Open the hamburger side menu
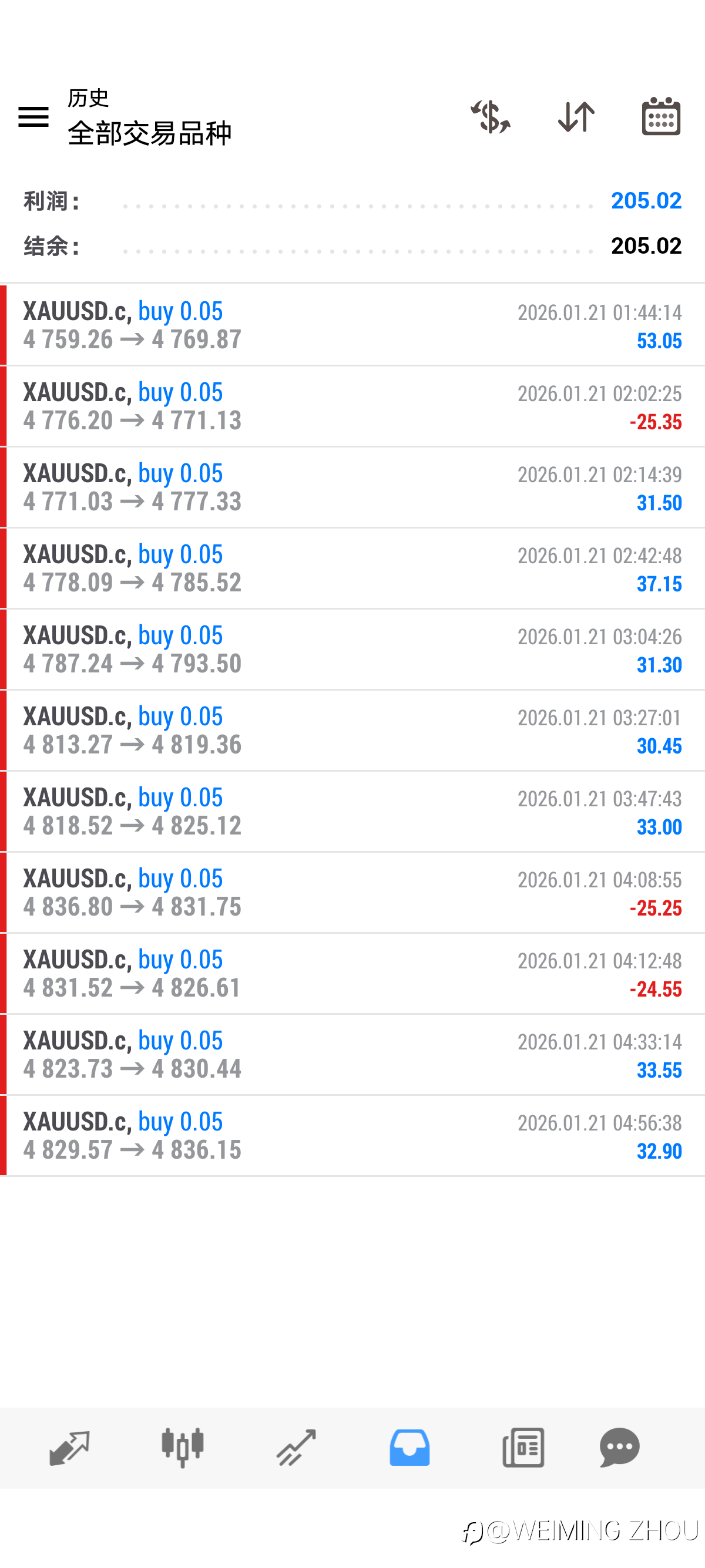Viewport: 705px width, 1568px height. [x=33, y=116]
